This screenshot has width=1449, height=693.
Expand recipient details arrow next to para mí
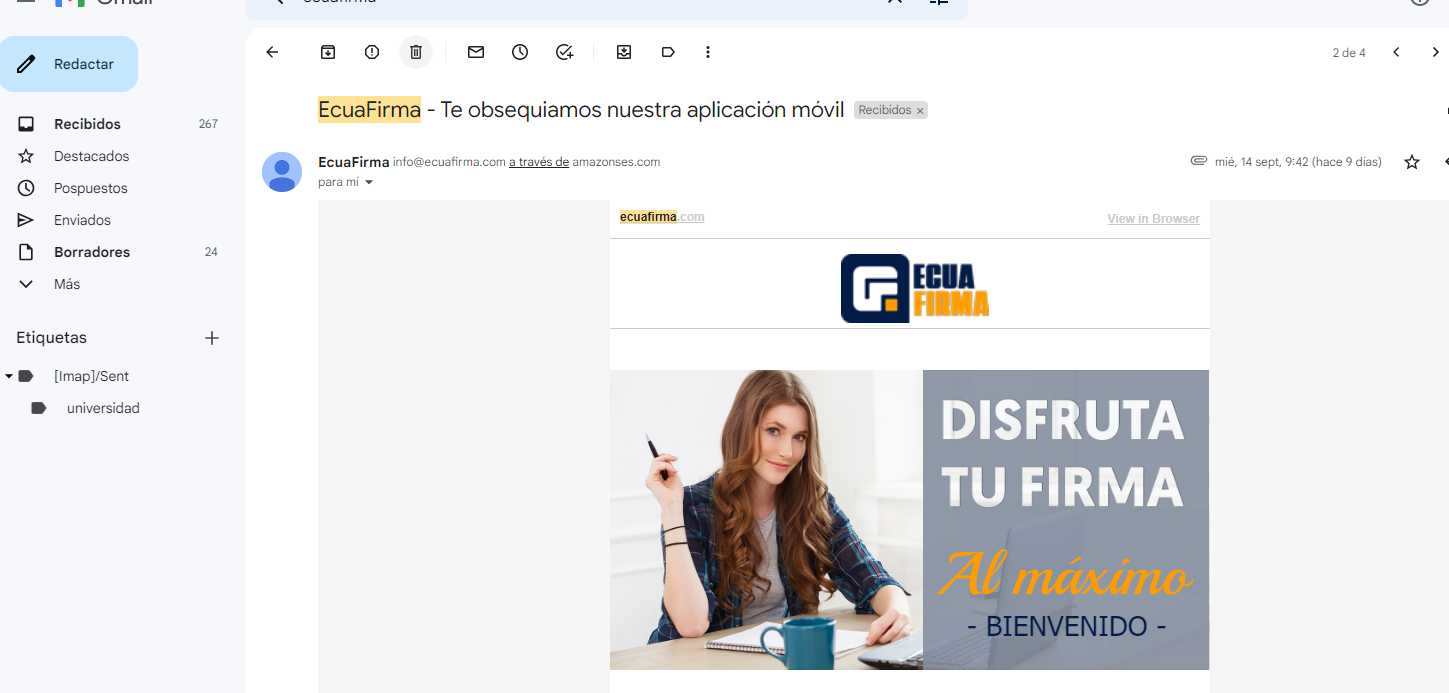368,183
